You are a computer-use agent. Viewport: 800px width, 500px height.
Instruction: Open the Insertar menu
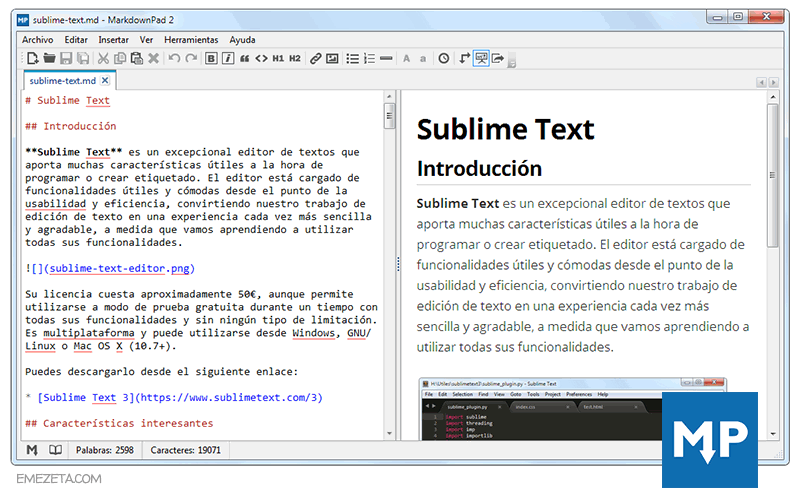[x=113, y=40]
